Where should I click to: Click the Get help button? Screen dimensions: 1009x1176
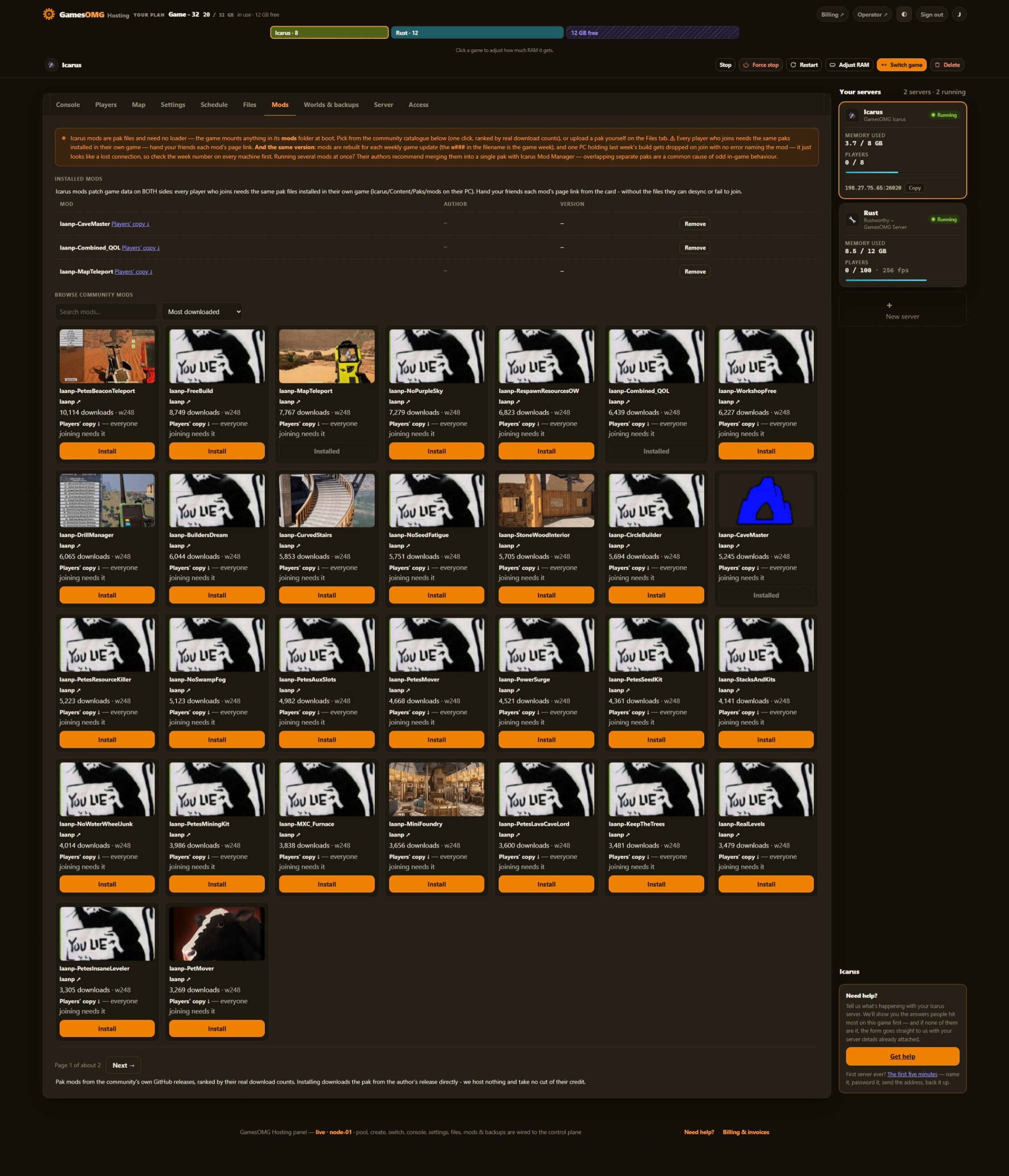(x=902, y=1056)
